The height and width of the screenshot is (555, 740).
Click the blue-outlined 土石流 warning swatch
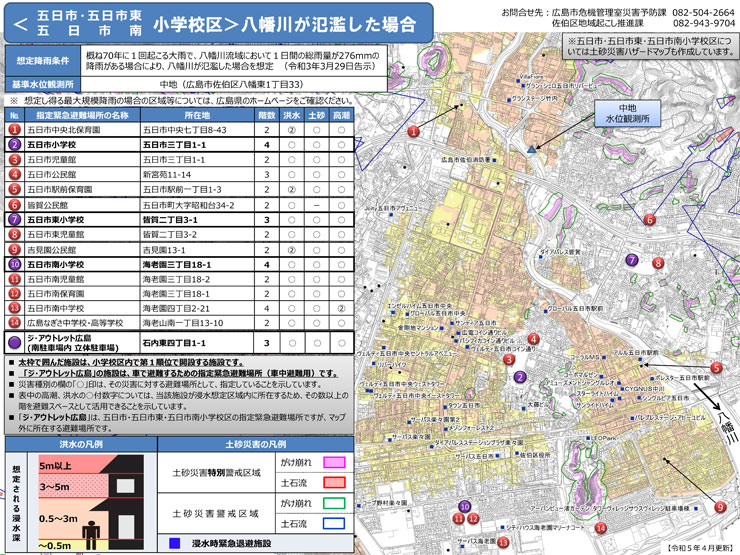(x=334, y=523)
